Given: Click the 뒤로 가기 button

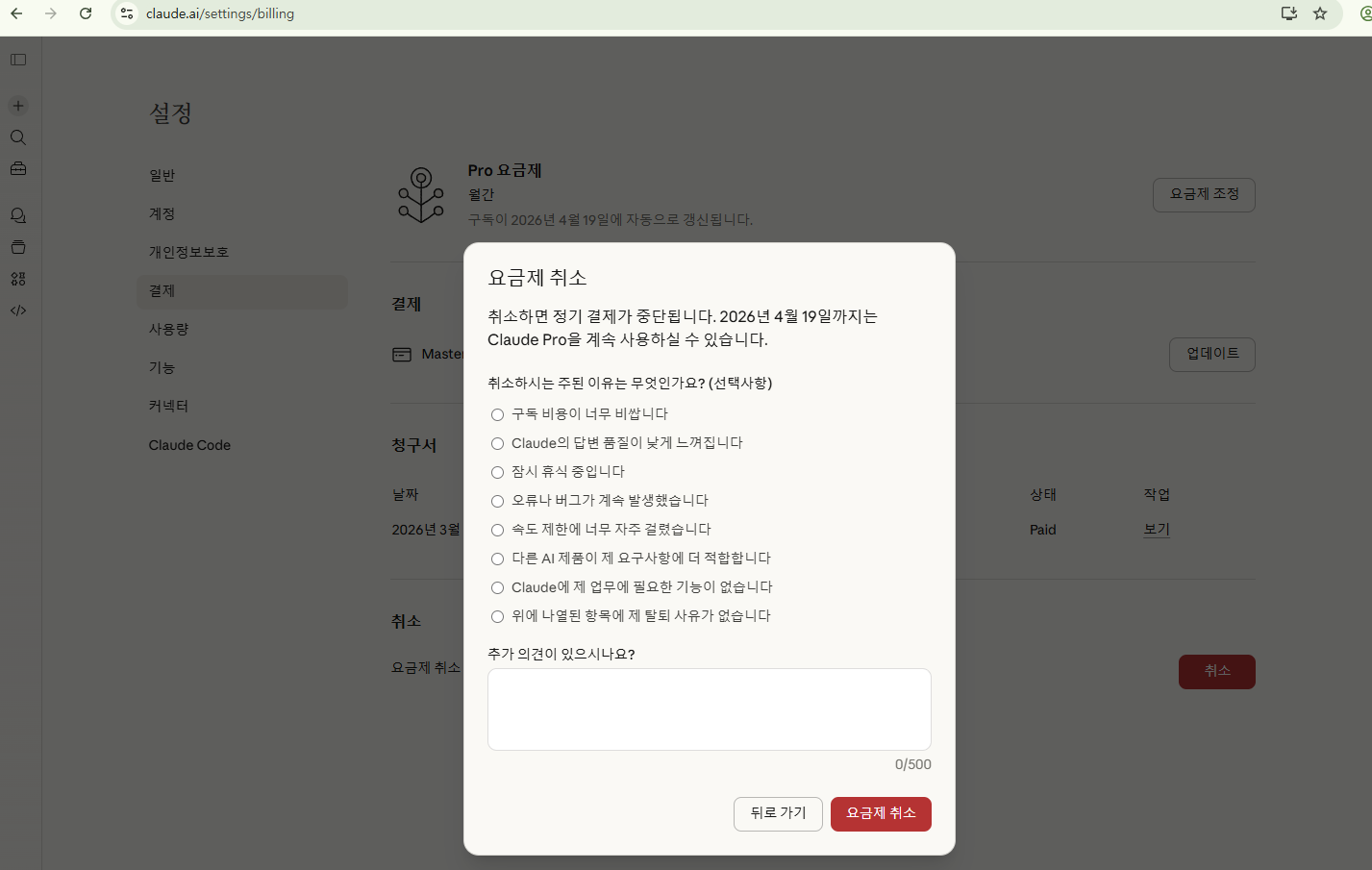Looking at the screenshot, I should (778, 813).
